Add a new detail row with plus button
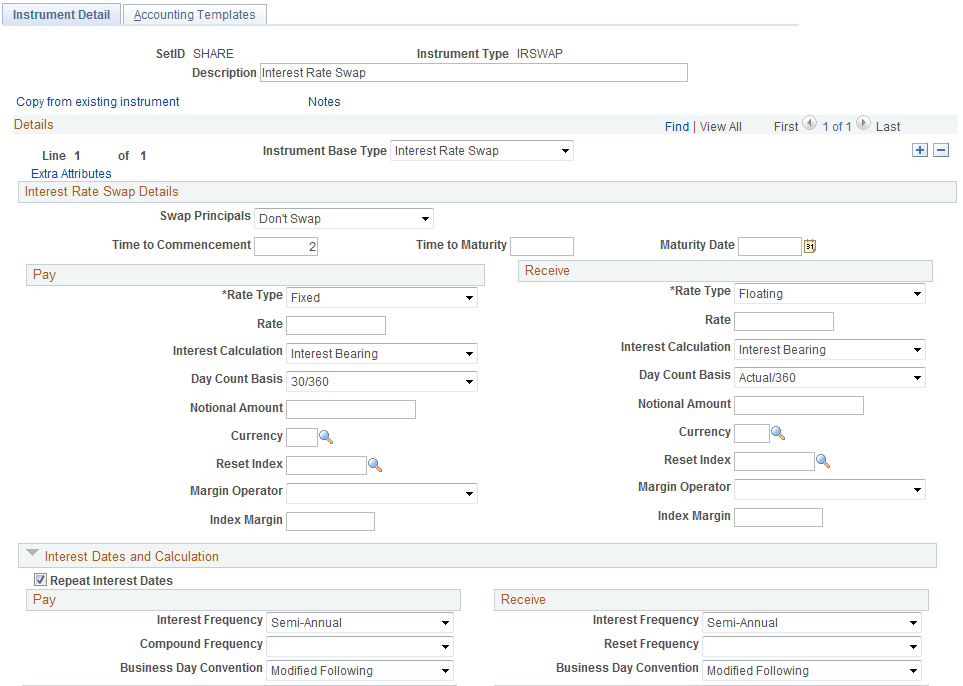The height and width of the screenshot is (686, 963). [919, 150]
